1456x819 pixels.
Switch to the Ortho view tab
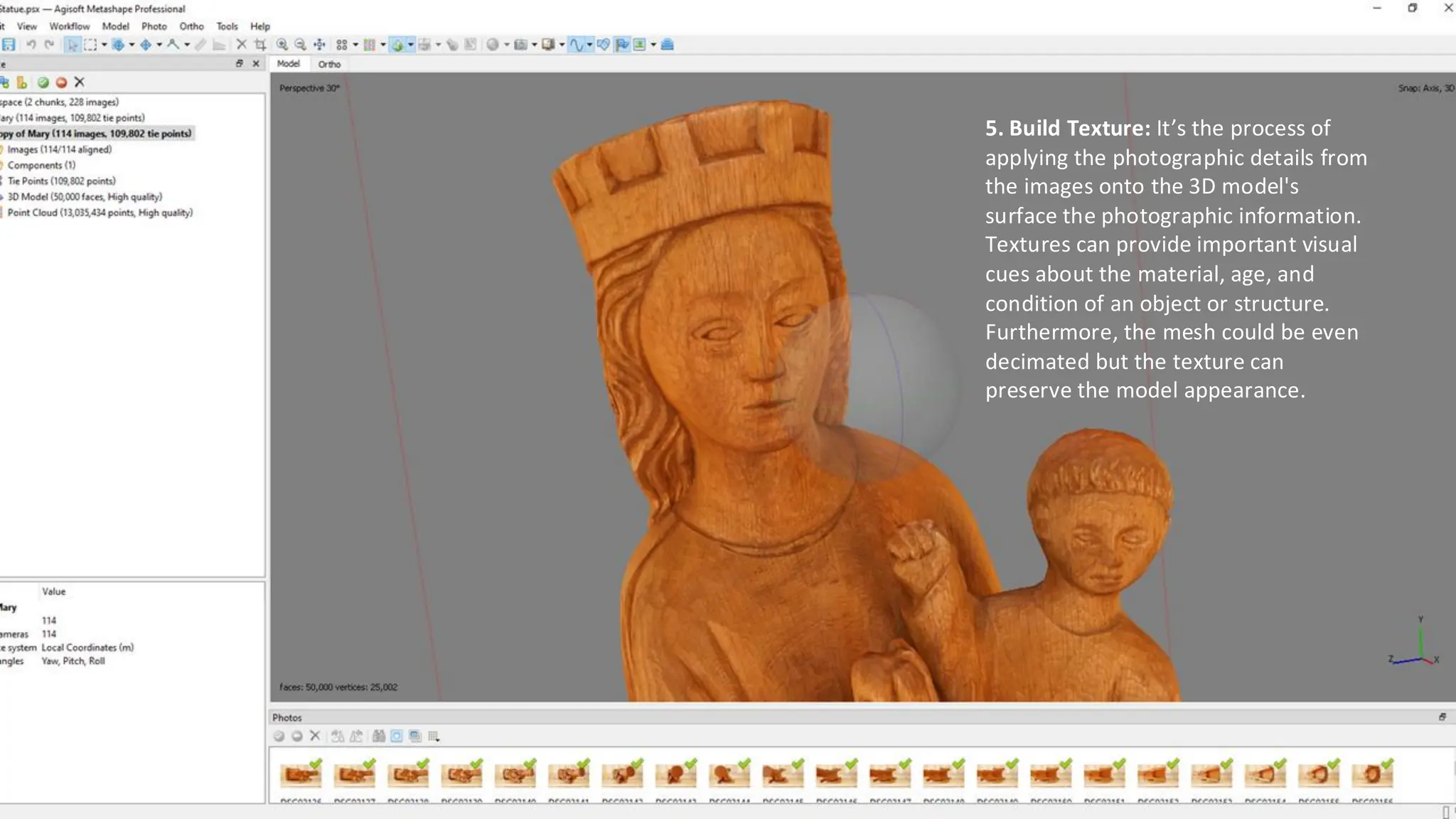point(329,64)
